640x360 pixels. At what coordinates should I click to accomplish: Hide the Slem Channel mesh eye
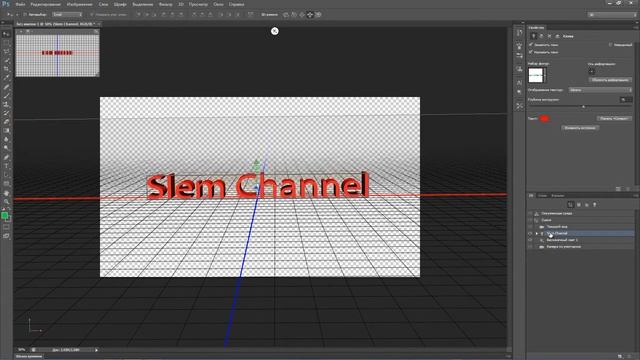(x=530, y=233)
